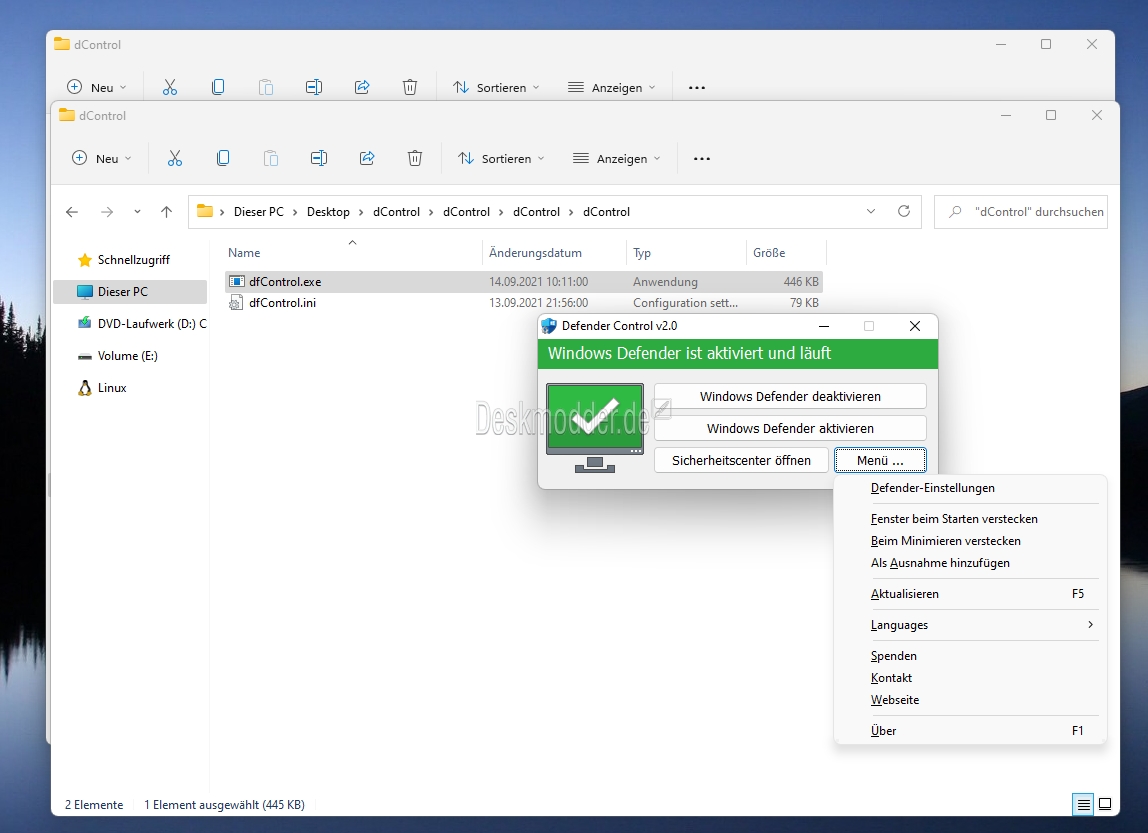The height and width of the screenshot is (833, 1148).
Task: Click the Windows Defender aktivieren button
Action: click(x=790, y=428)
